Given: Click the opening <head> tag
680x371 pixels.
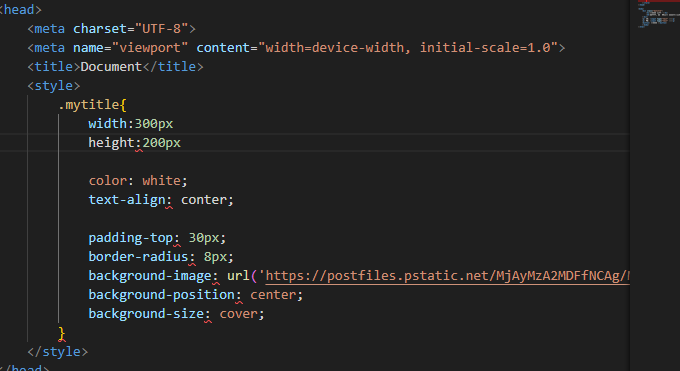Looking at the screenshot, I should 20,10.
